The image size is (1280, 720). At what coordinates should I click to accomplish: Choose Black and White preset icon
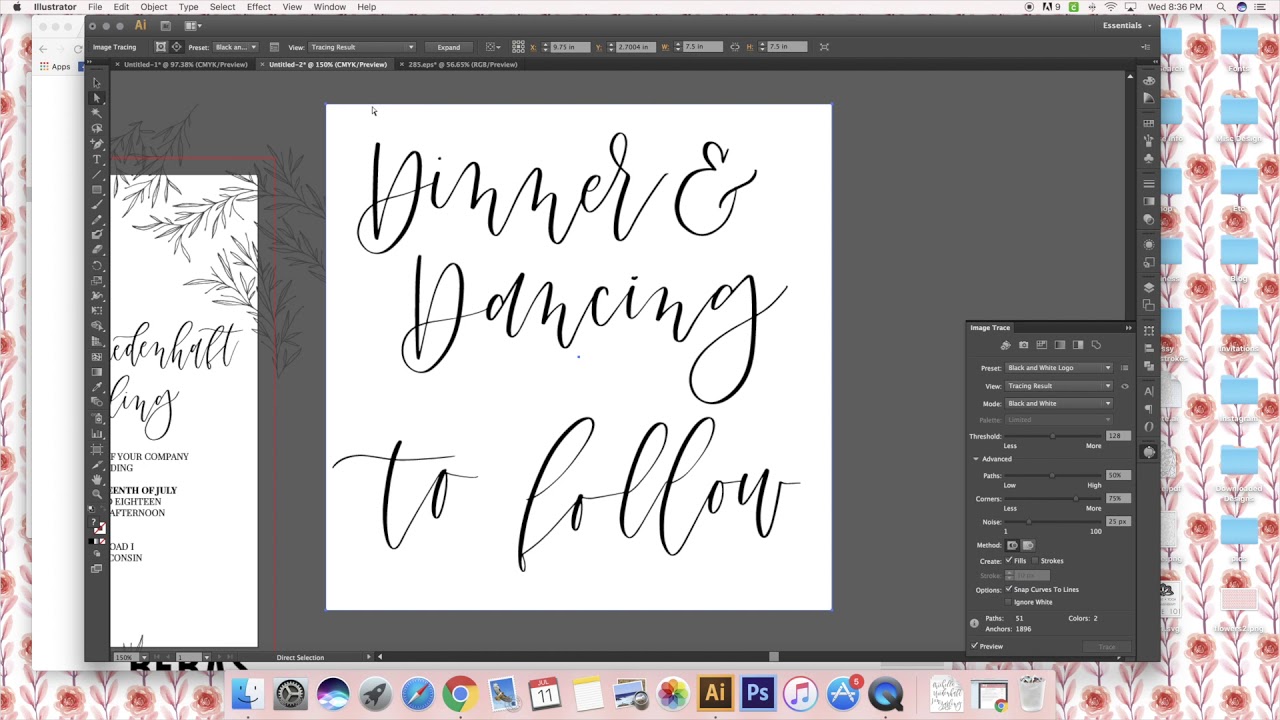(x=1078, y=345)
